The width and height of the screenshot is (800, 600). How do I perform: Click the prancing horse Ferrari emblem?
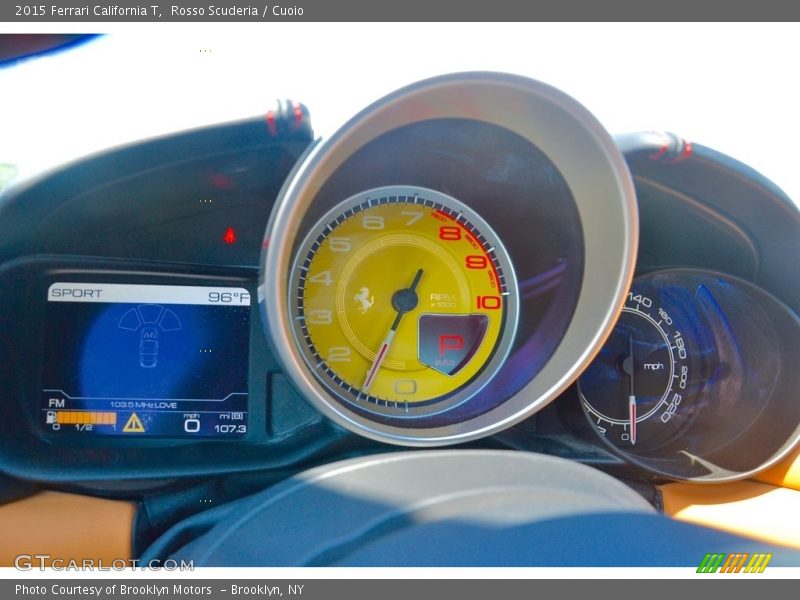[365, 298]
